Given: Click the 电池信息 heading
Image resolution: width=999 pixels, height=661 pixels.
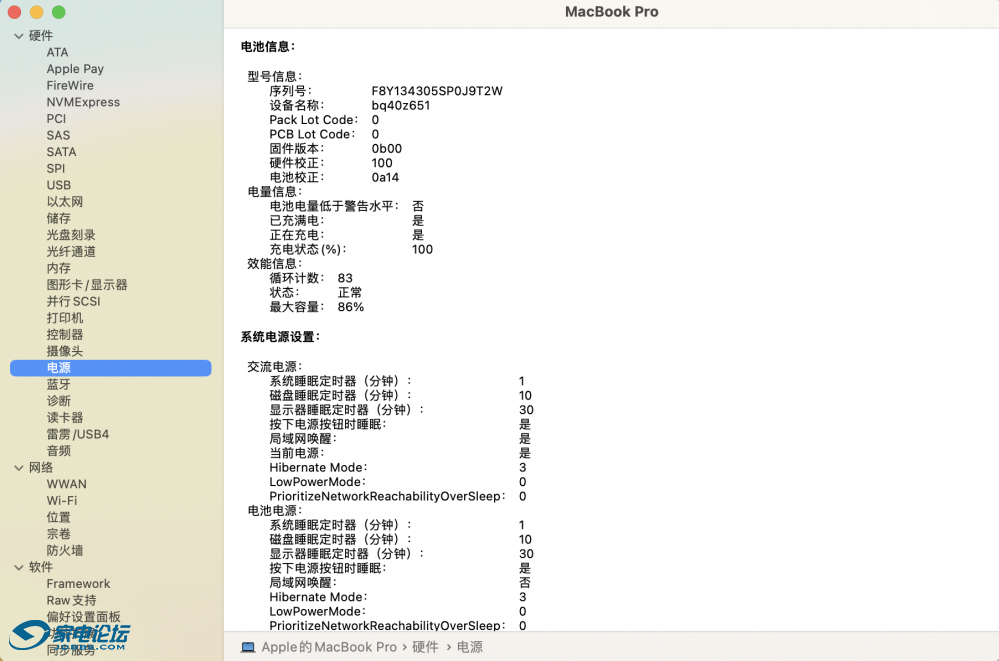Looking at the screenshot, I should pos(268,47).
